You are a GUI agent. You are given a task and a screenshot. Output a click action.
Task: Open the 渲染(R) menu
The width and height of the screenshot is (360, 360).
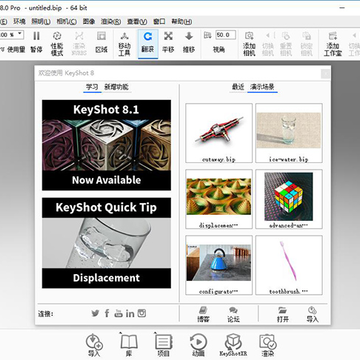pos(111,22)
